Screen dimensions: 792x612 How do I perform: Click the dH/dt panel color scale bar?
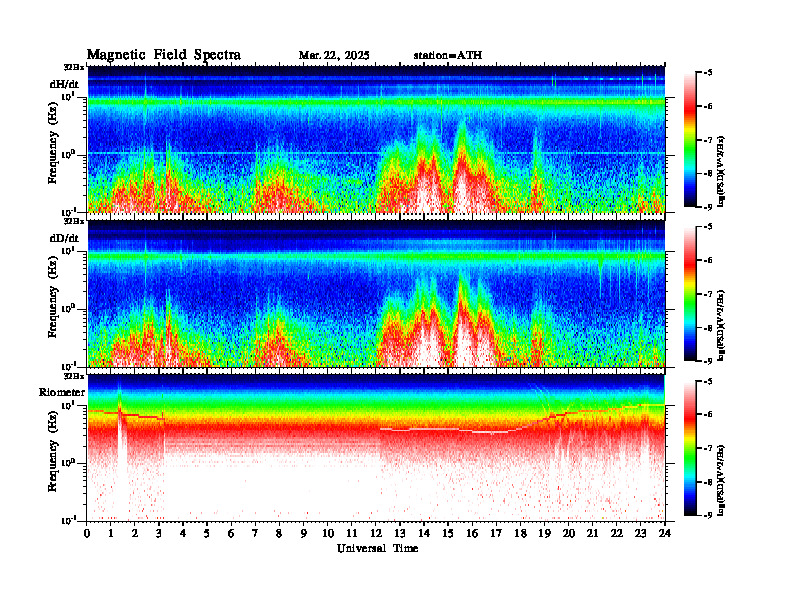point(690,140)
